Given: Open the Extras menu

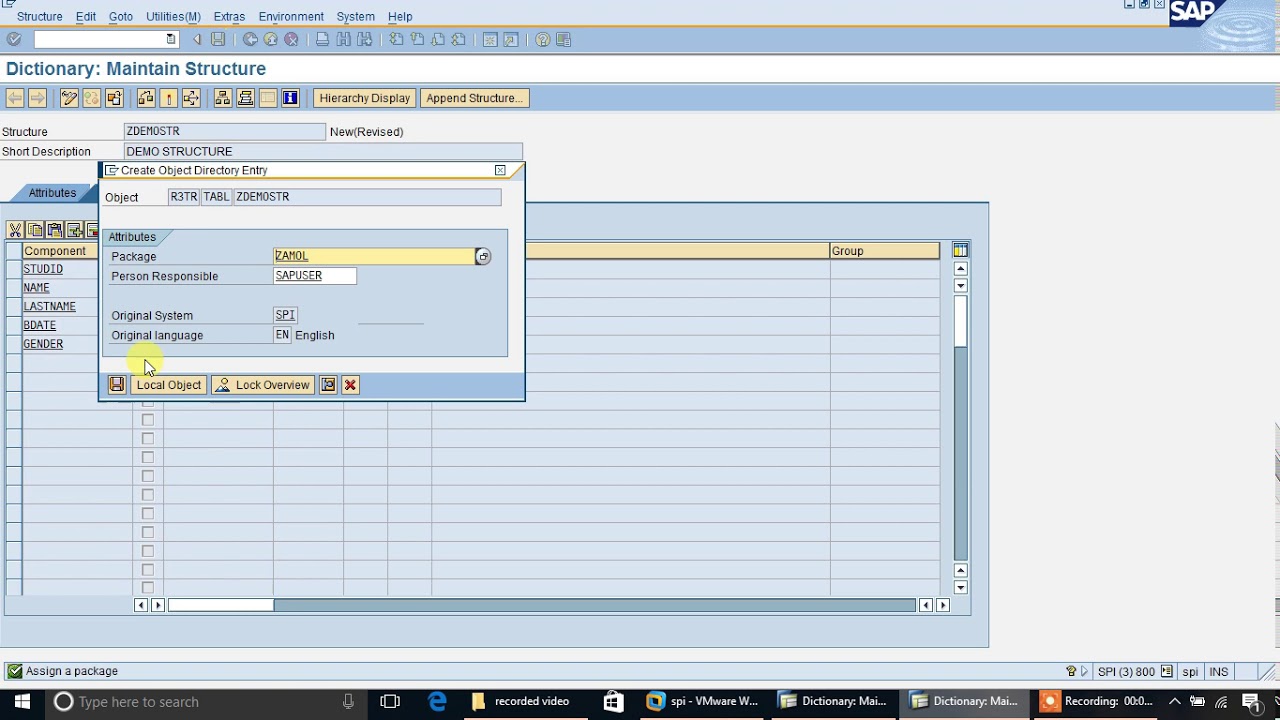Looking at the screenshot, I should [x=229, y=16].
